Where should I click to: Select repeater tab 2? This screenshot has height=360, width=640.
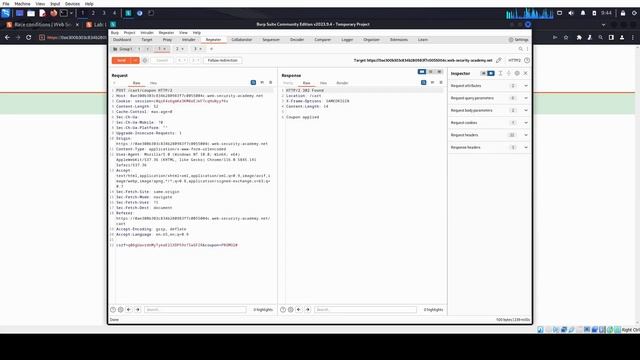click(180, 49)
